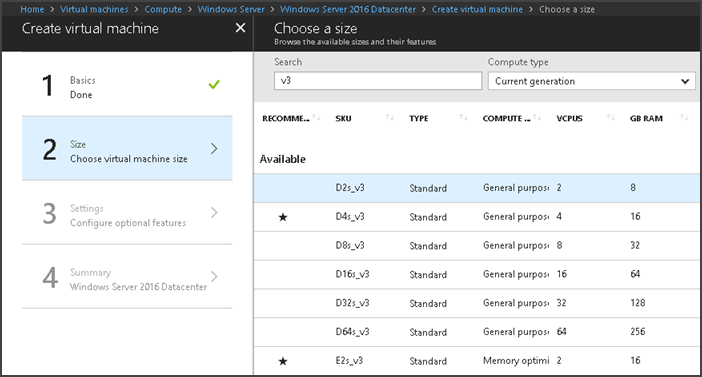Click the 32 vCPUs value in D32s_v3 row

[561, 303]
